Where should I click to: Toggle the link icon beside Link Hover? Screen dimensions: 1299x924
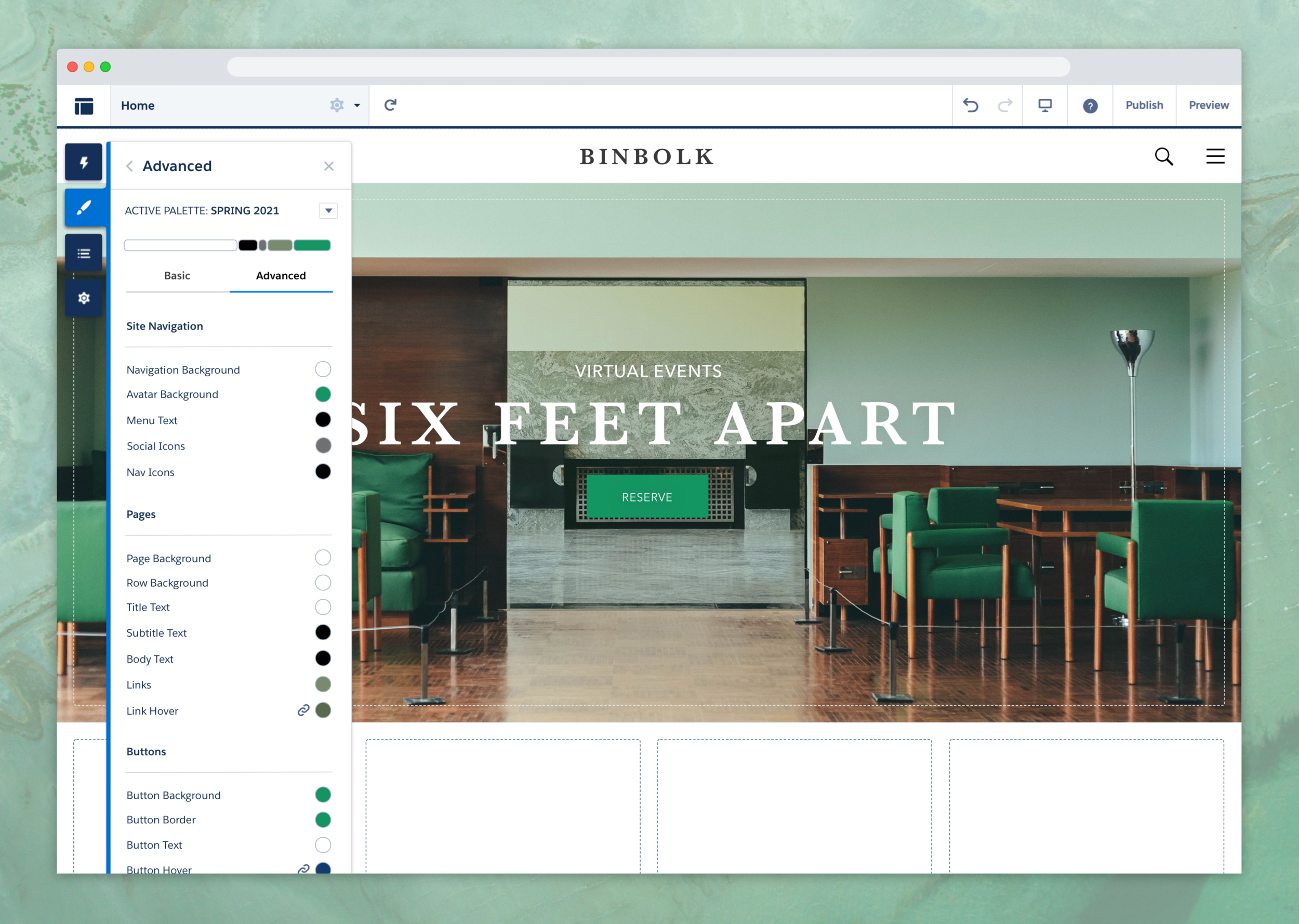304,710
